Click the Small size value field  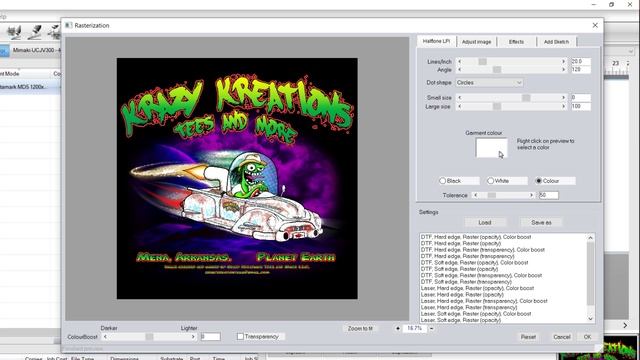pyautogui.click(x=581, y=98)
